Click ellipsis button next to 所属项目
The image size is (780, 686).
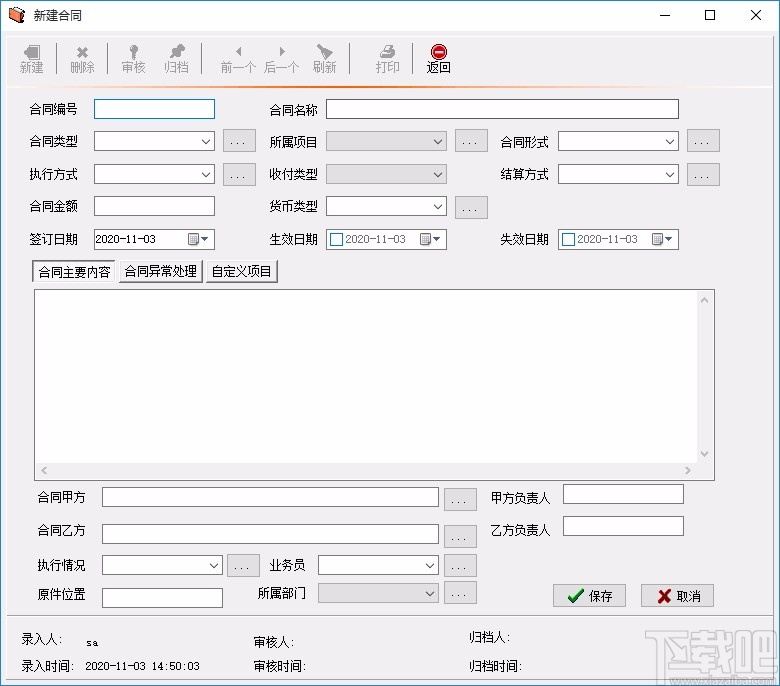[x=471, y=141]
